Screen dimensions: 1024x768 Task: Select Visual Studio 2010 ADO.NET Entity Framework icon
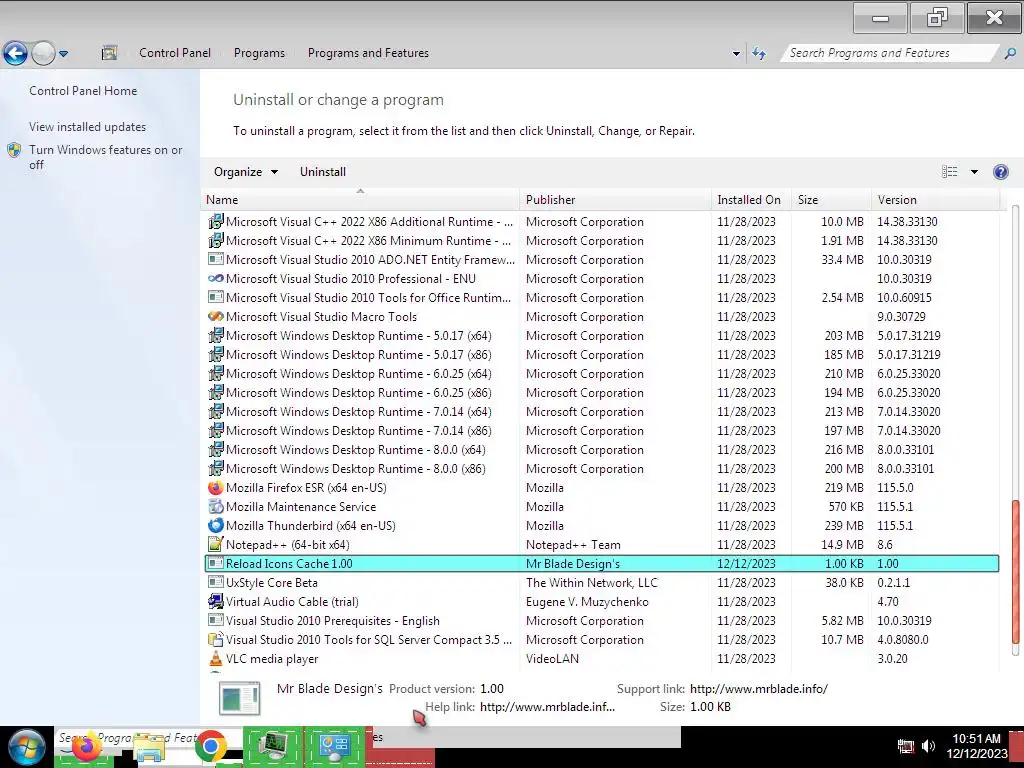[x=216, y=260]
